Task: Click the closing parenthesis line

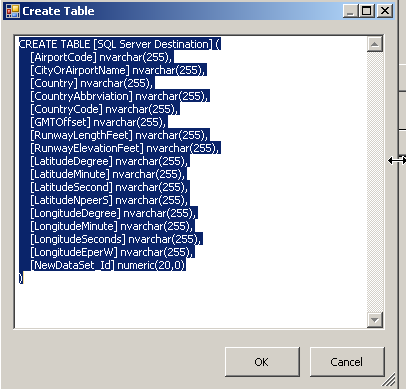Action: (21, 278)
